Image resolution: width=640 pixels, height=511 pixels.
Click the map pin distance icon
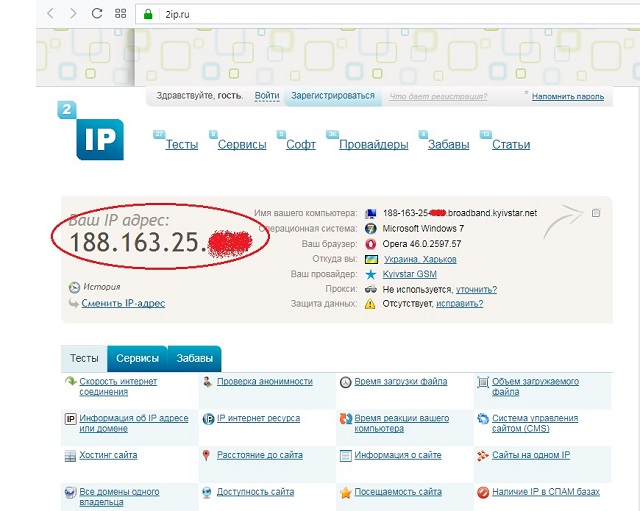point(207,455)
